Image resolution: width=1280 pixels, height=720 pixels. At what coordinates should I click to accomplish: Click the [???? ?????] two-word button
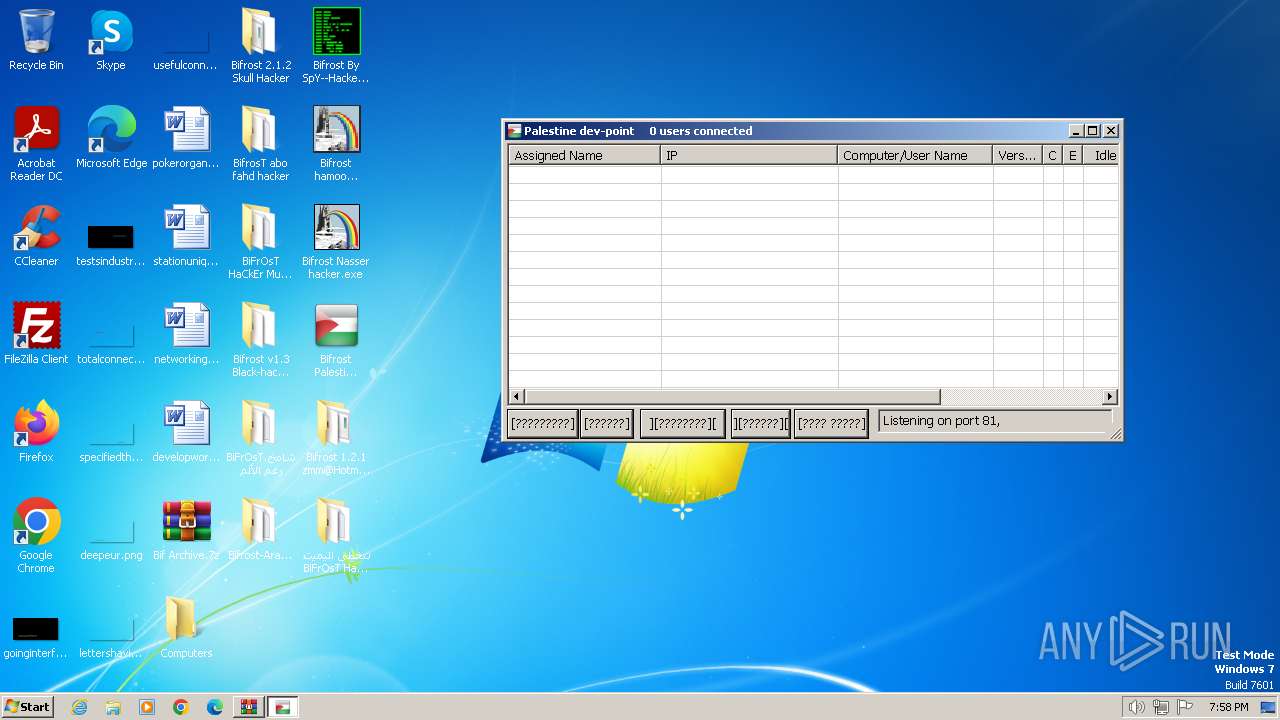[x=831, y=423]
